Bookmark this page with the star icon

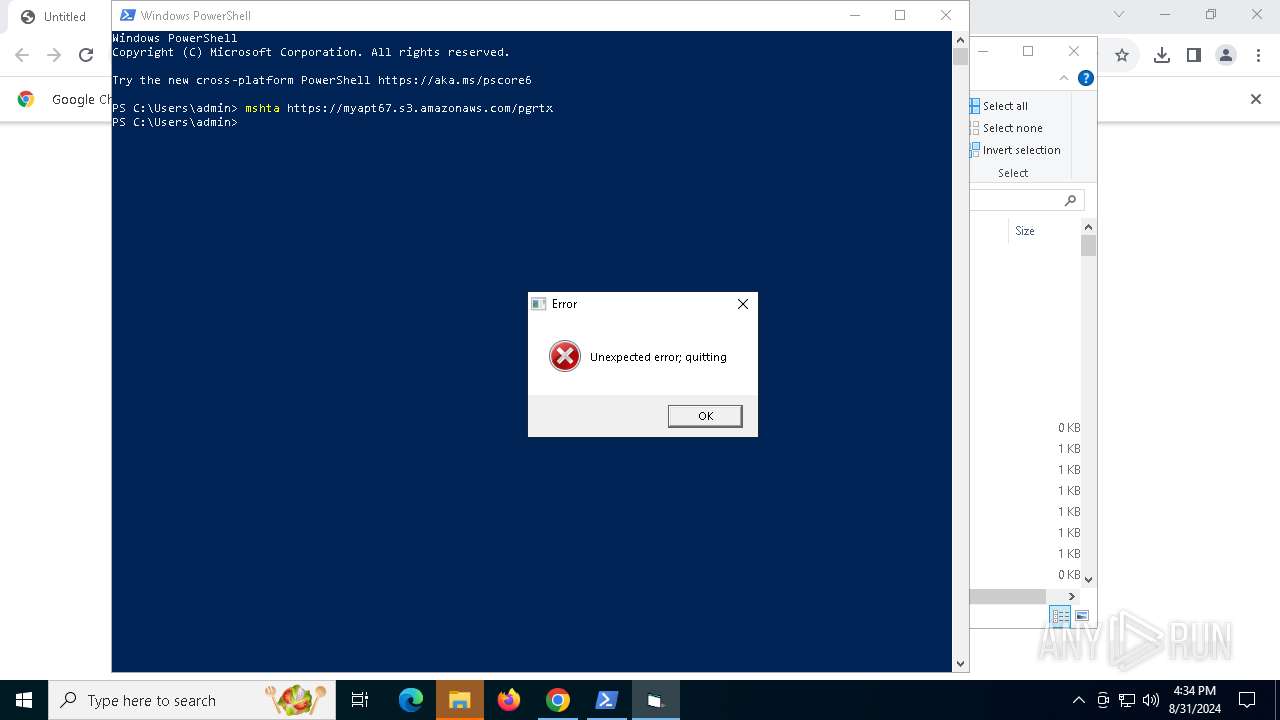pyautogui.click(x=1122, y=56)
